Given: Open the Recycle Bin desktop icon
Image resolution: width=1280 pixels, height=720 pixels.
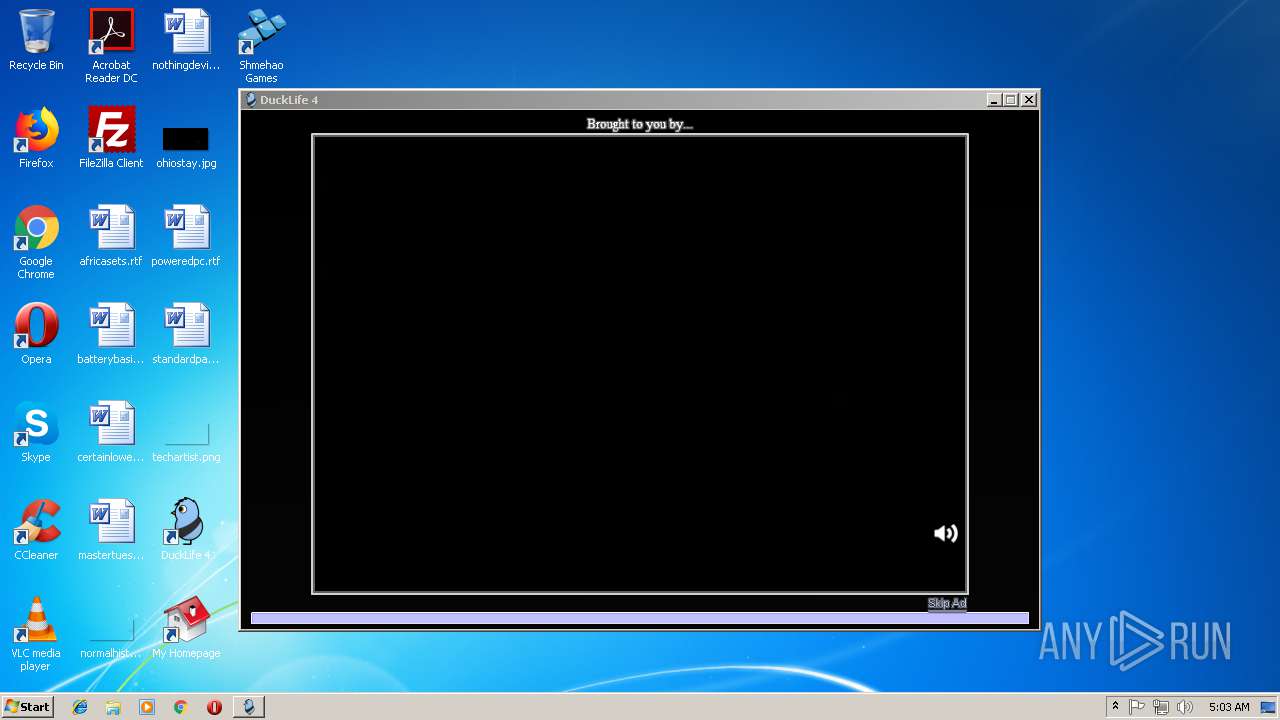Looking at the screenshot, I should coord(36,41).
